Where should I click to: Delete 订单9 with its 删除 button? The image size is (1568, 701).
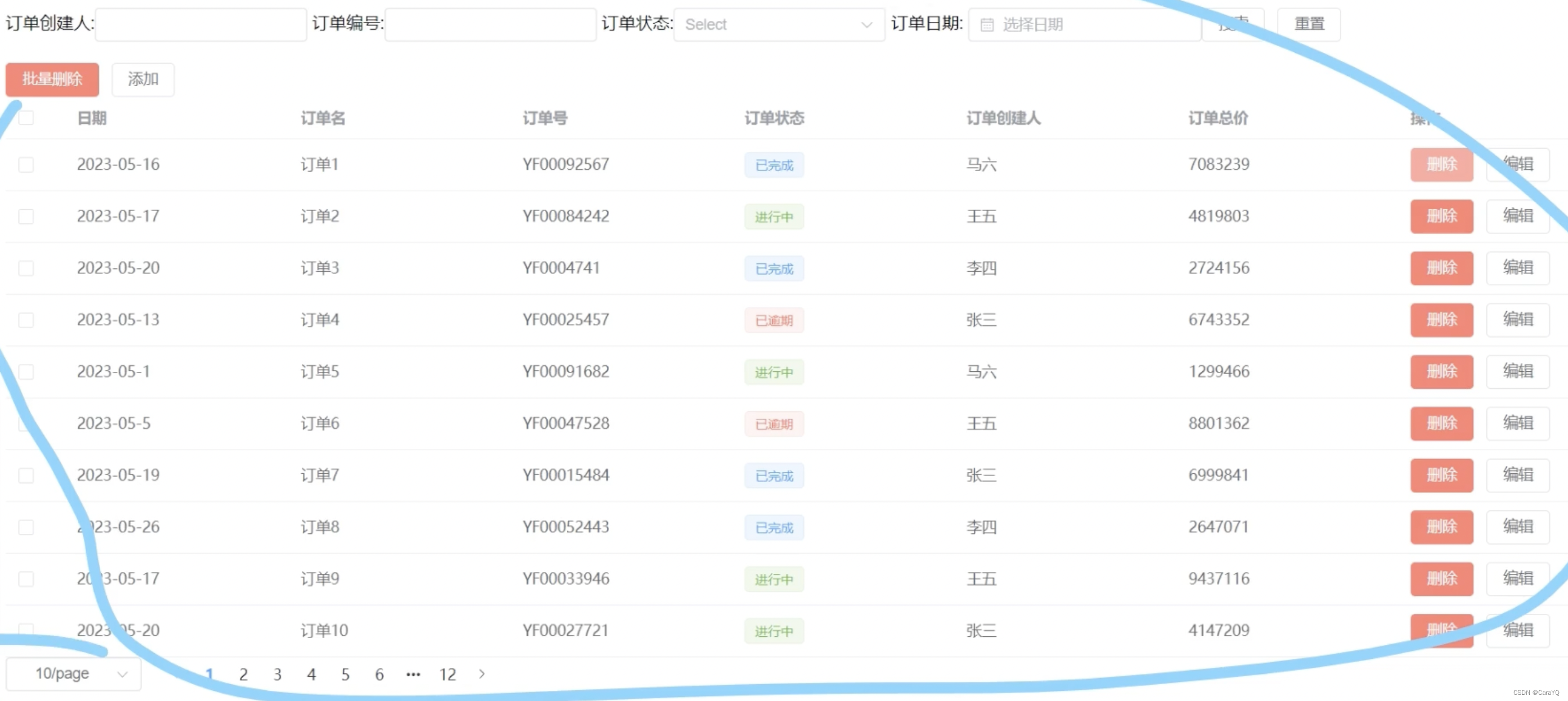[1441, 578]
